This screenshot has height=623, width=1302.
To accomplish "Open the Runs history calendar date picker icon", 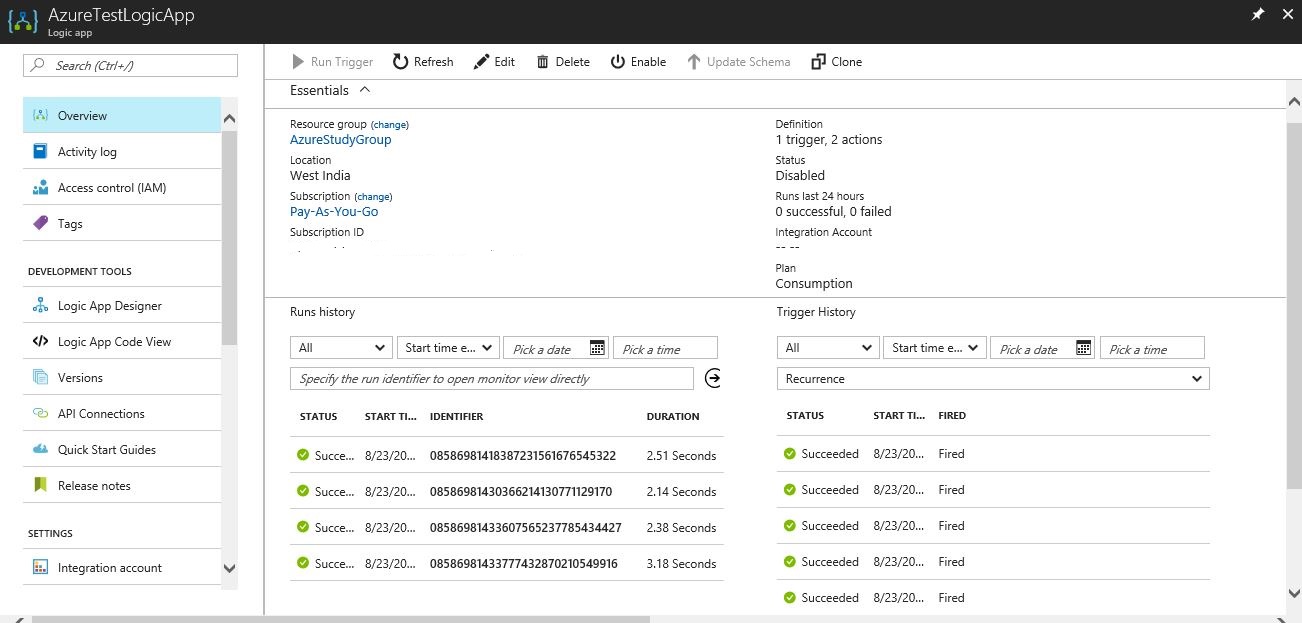I will [x=597, y=348].
